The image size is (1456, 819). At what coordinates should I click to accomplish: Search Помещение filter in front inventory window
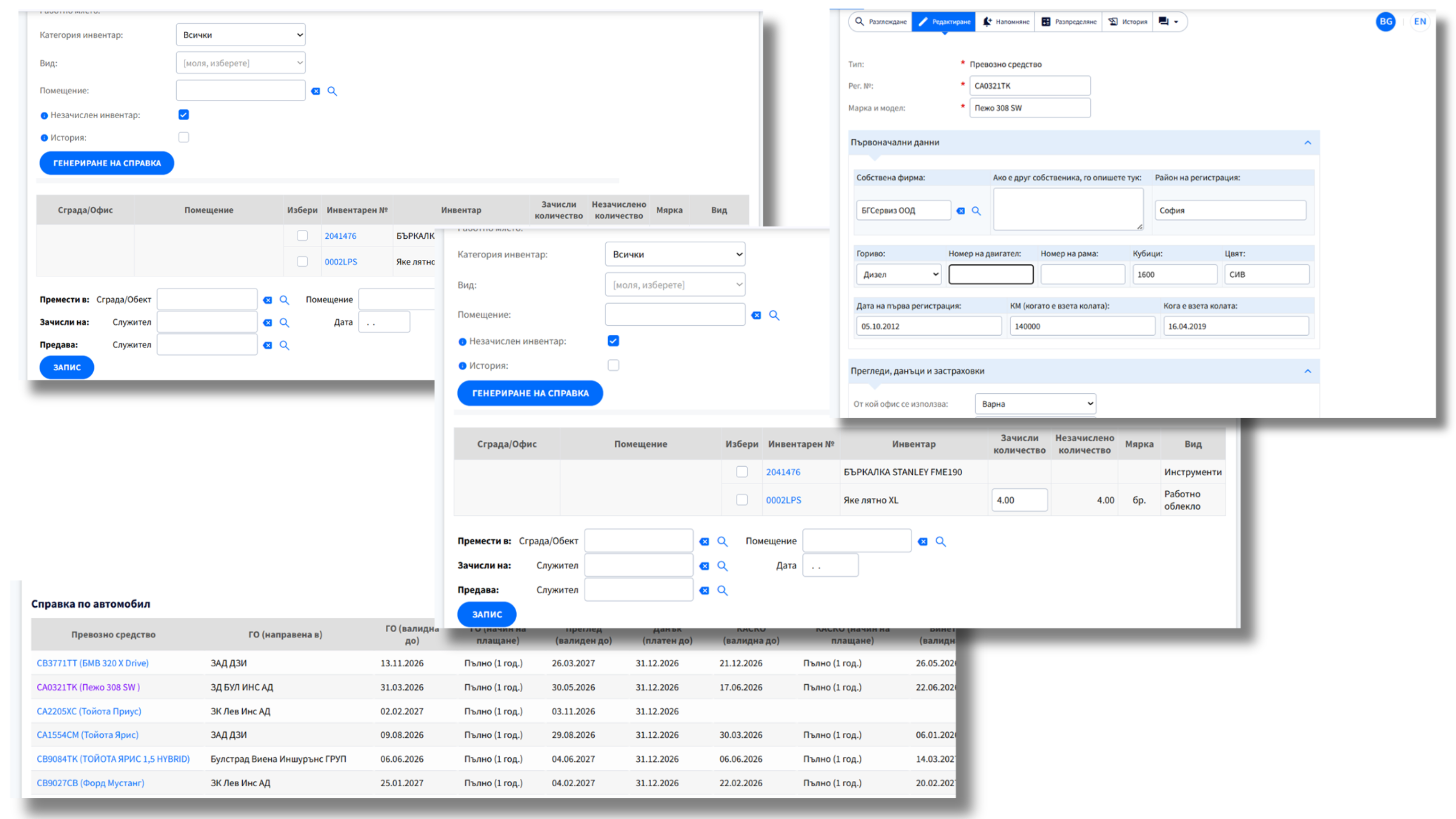click(x=774, y=315)
